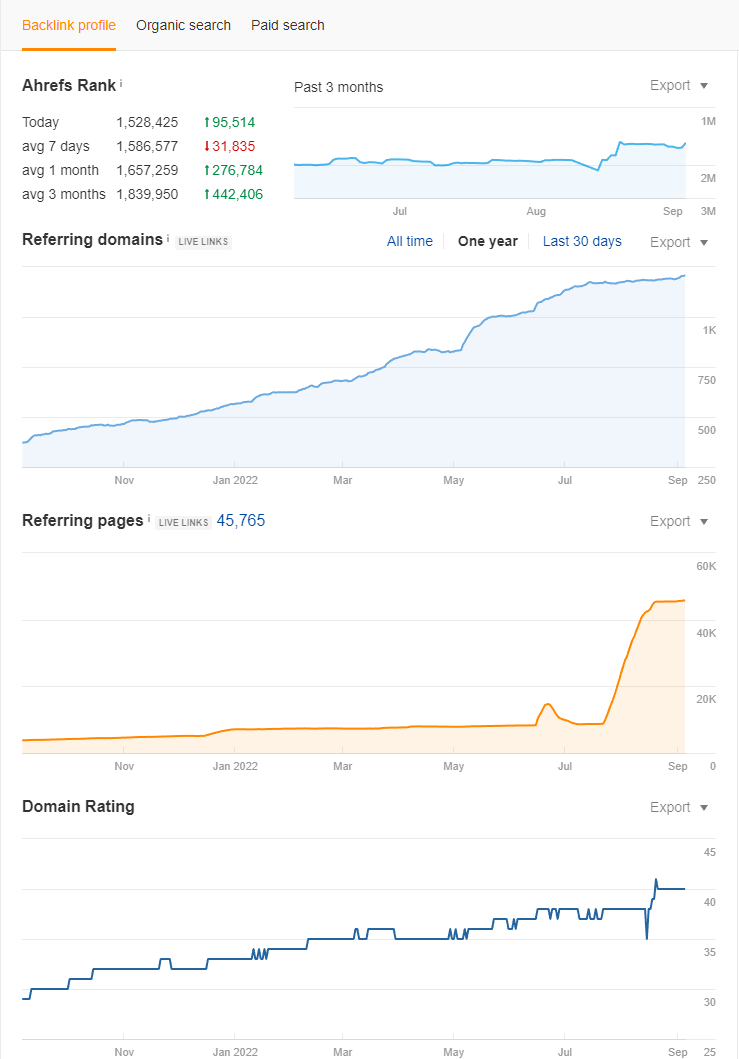739x1059 pixels.
Task: Click the info icon beside Referring pages
Action: click(x=149, y=519)
